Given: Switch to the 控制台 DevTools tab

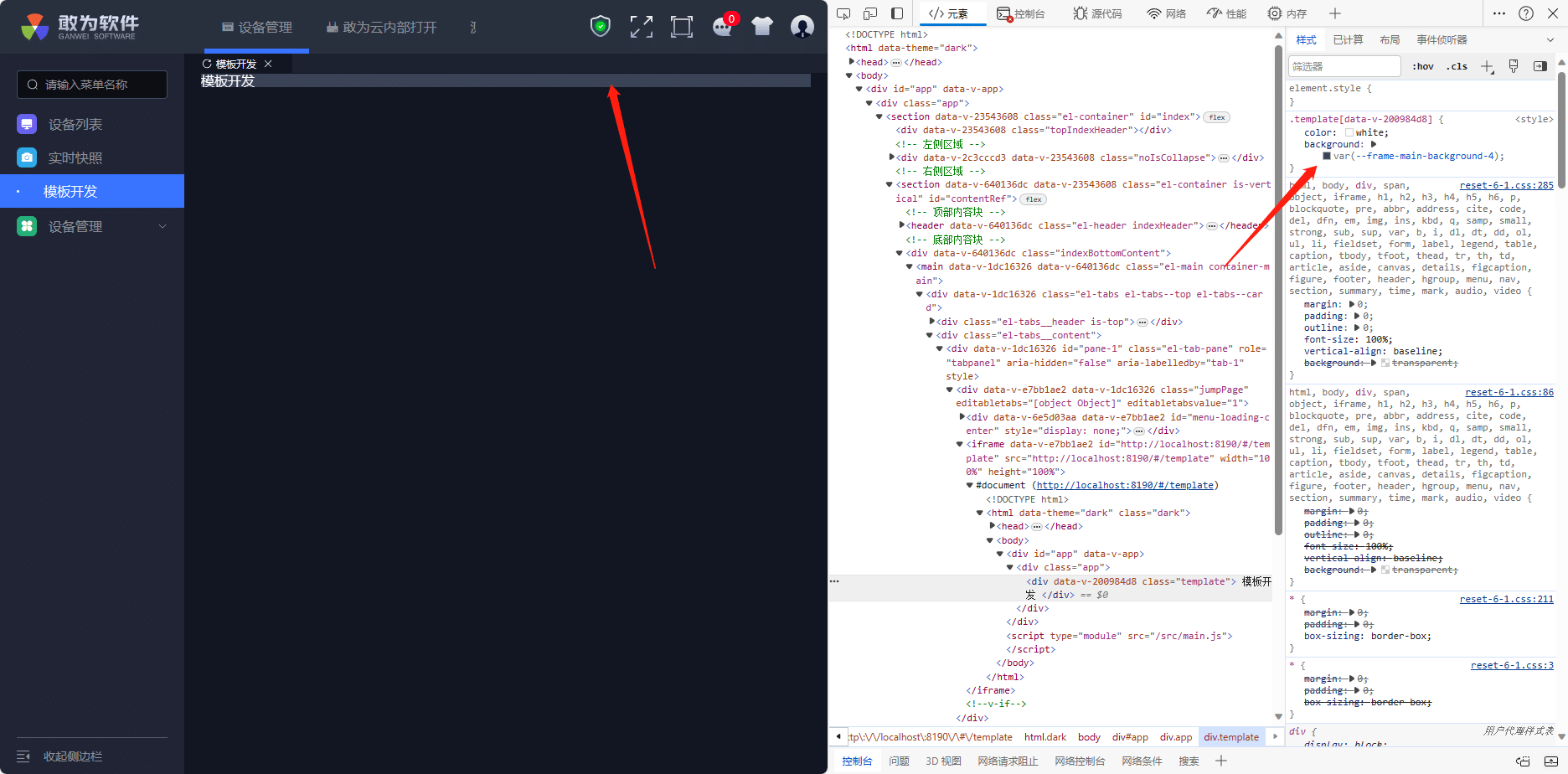Looking at the screenshot, I should [1021, 13].
